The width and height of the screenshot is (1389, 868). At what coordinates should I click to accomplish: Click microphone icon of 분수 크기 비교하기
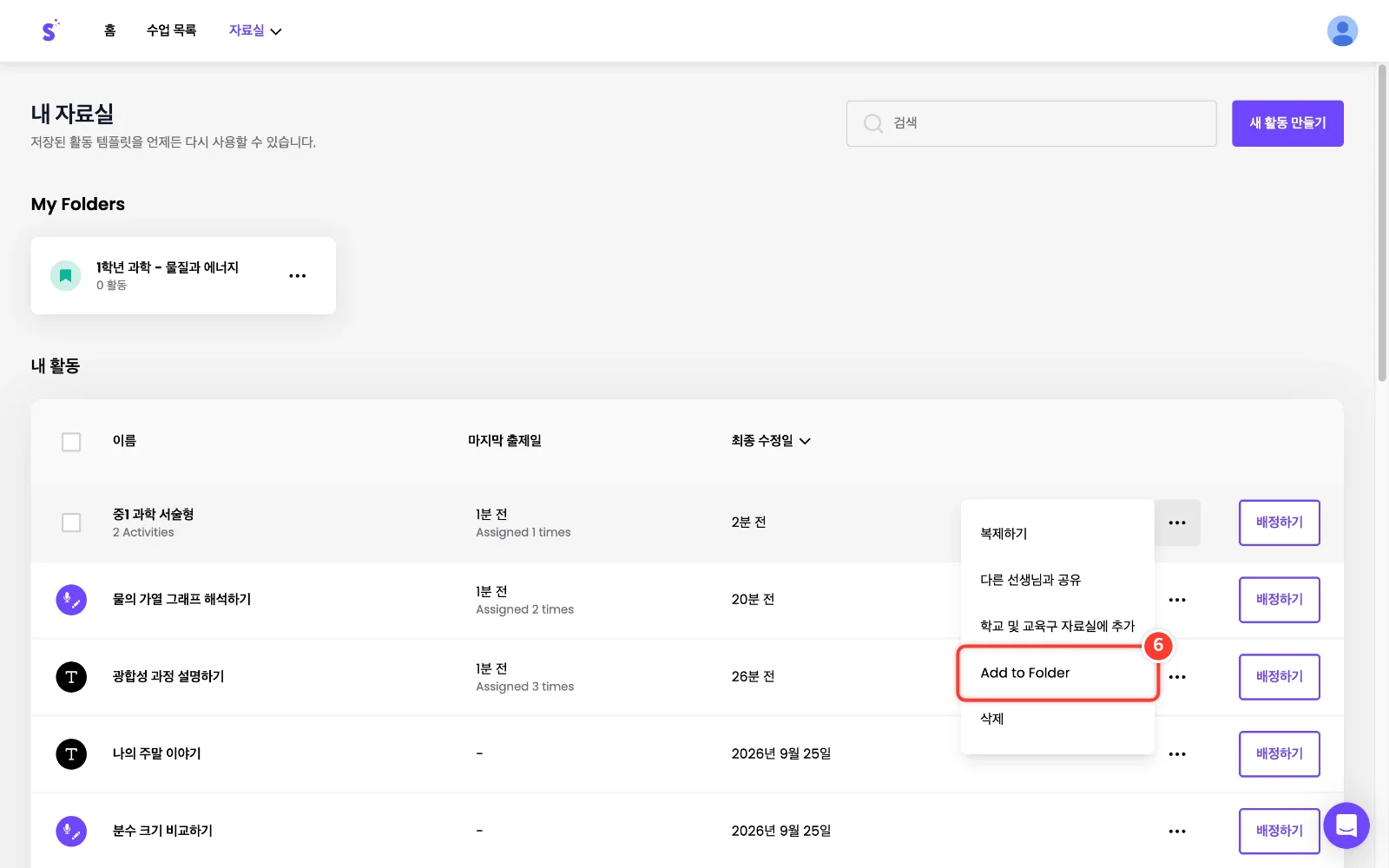pos(71,832)
